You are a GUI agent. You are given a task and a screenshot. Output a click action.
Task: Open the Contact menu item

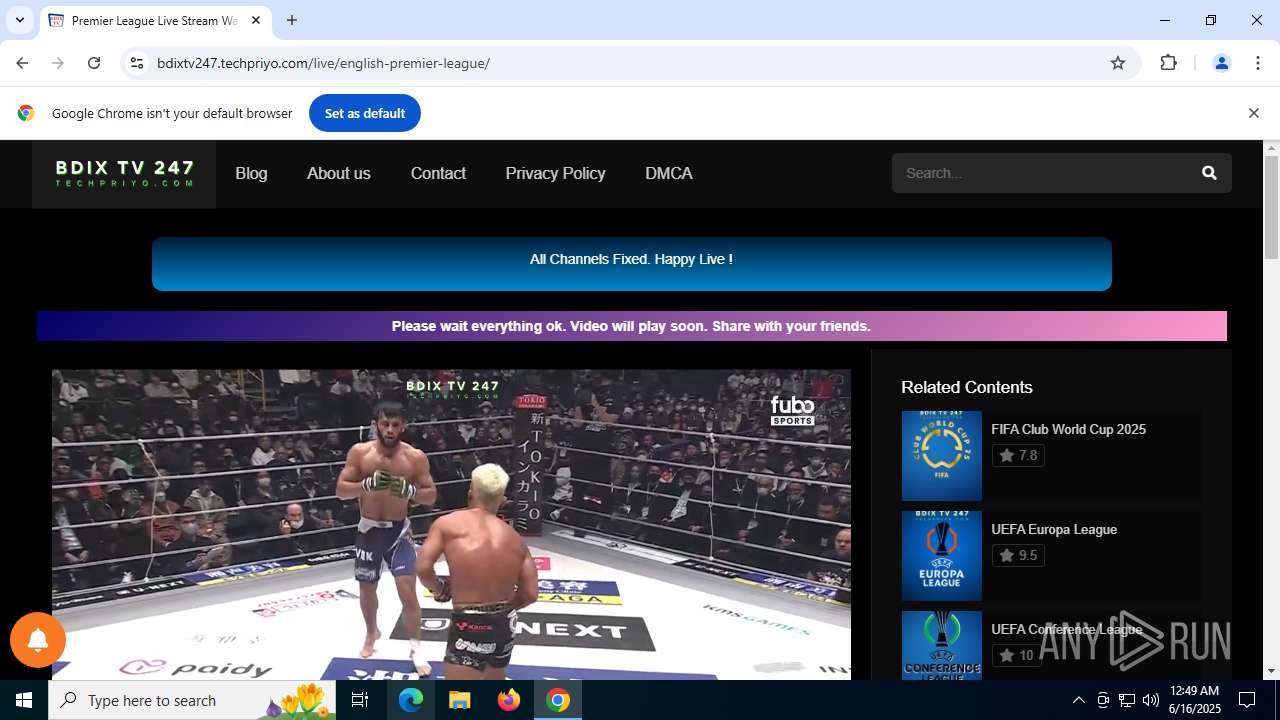(438, 173)
